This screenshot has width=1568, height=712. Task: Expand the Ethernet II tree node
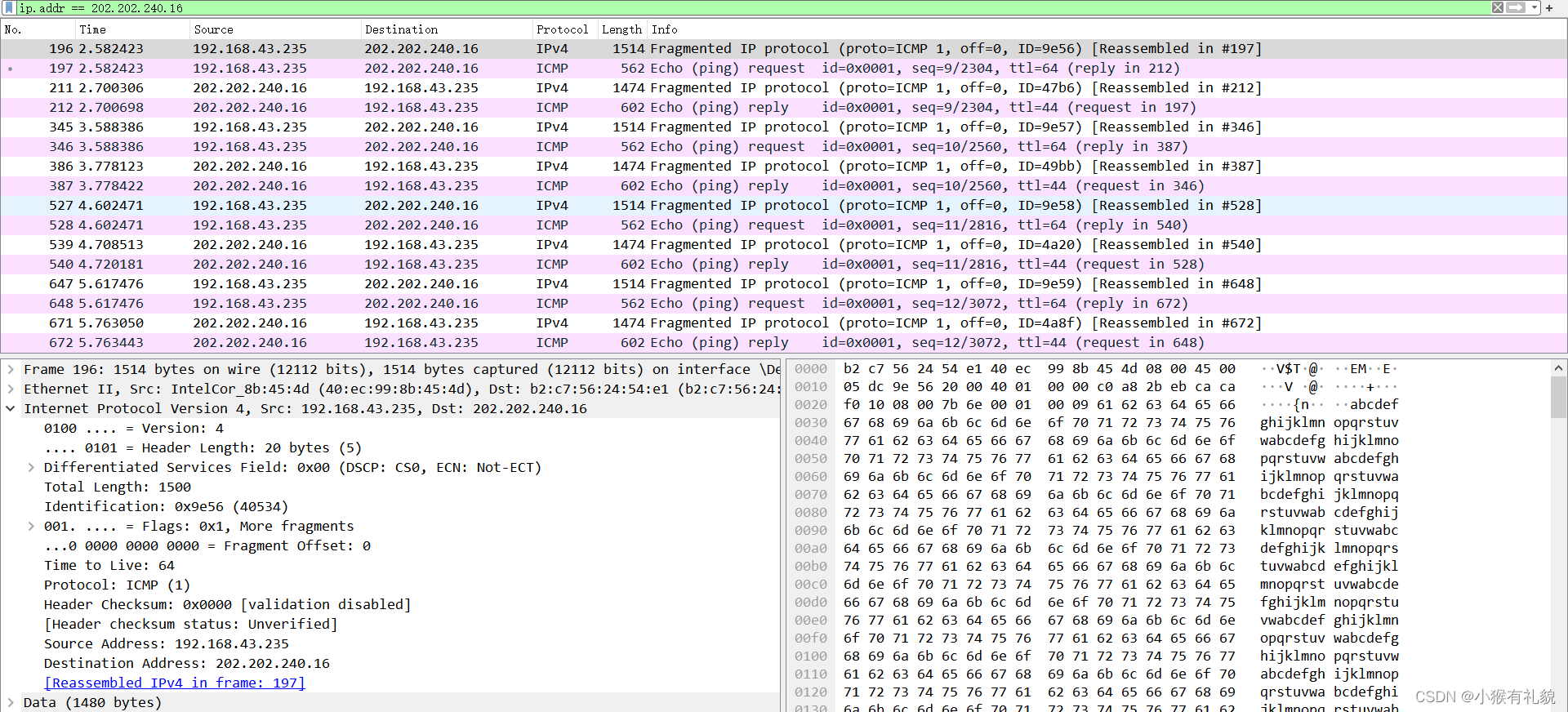[x=10, y=389]
